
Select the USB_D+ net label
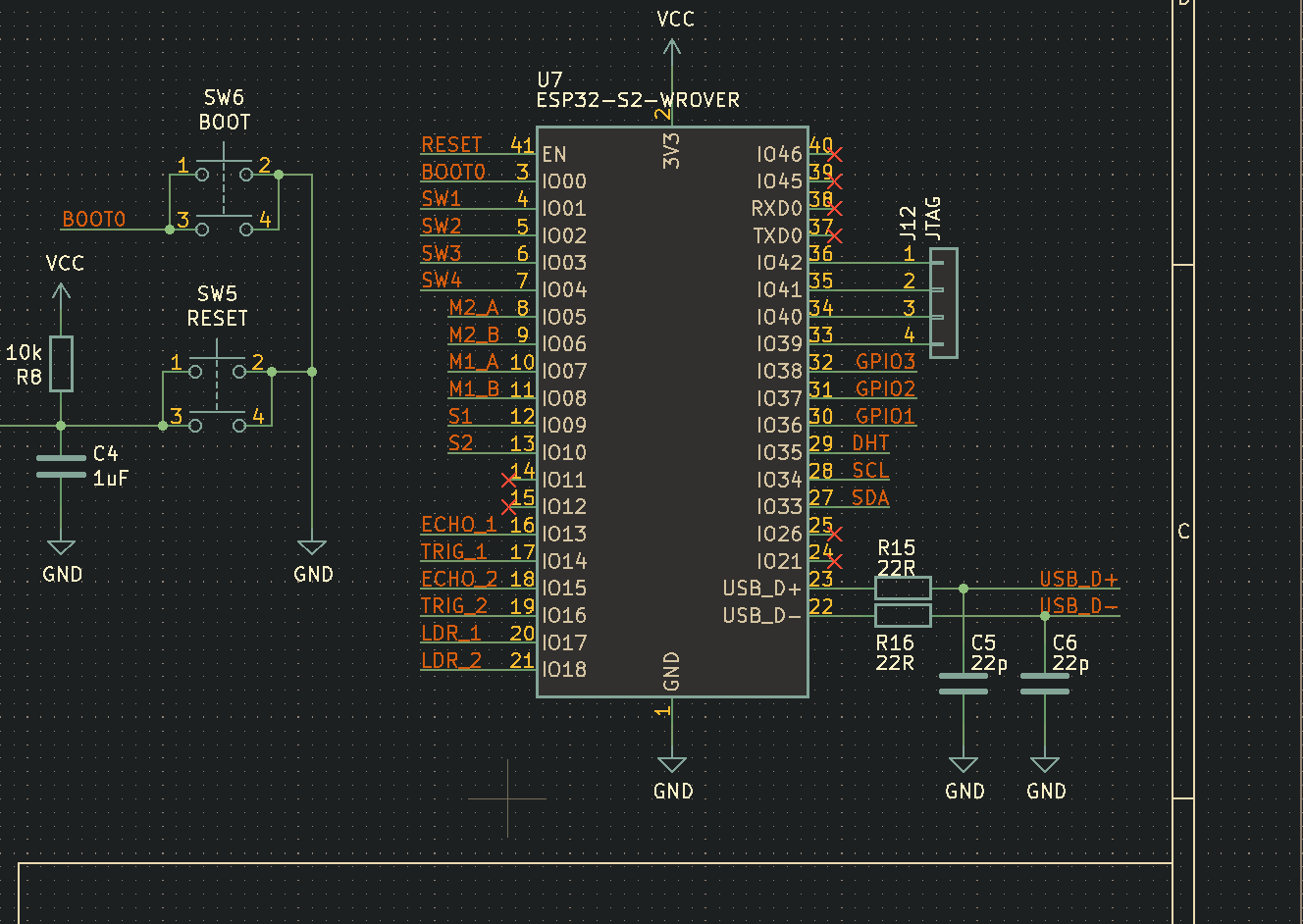(x=1076, y=581)
